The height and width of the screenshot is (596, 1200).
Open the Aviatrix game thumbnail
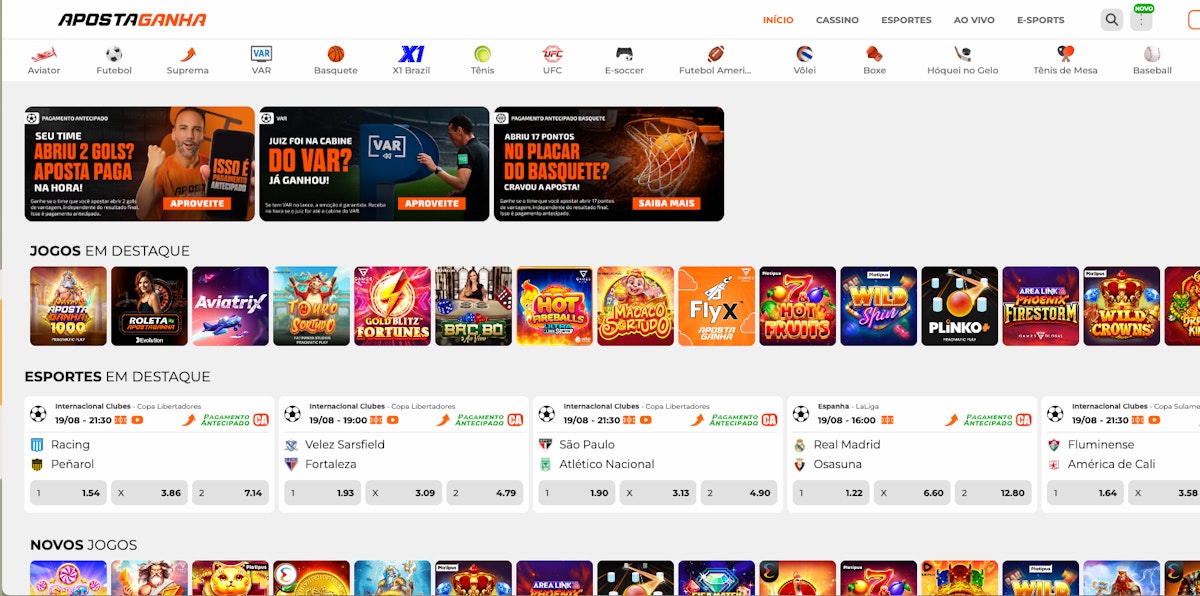(230, 306)
